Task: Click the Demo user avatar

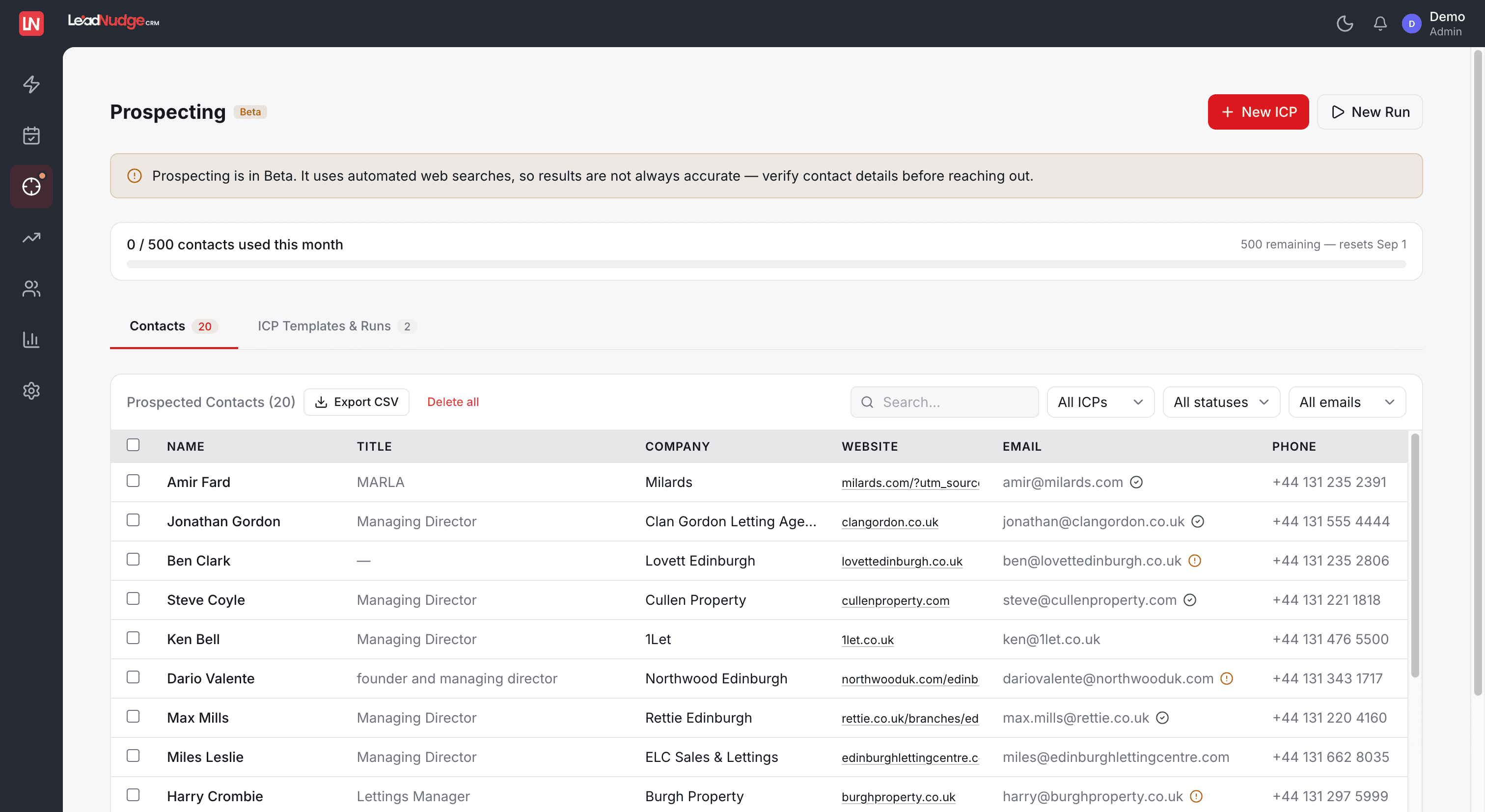Action: coord(1411,24)
